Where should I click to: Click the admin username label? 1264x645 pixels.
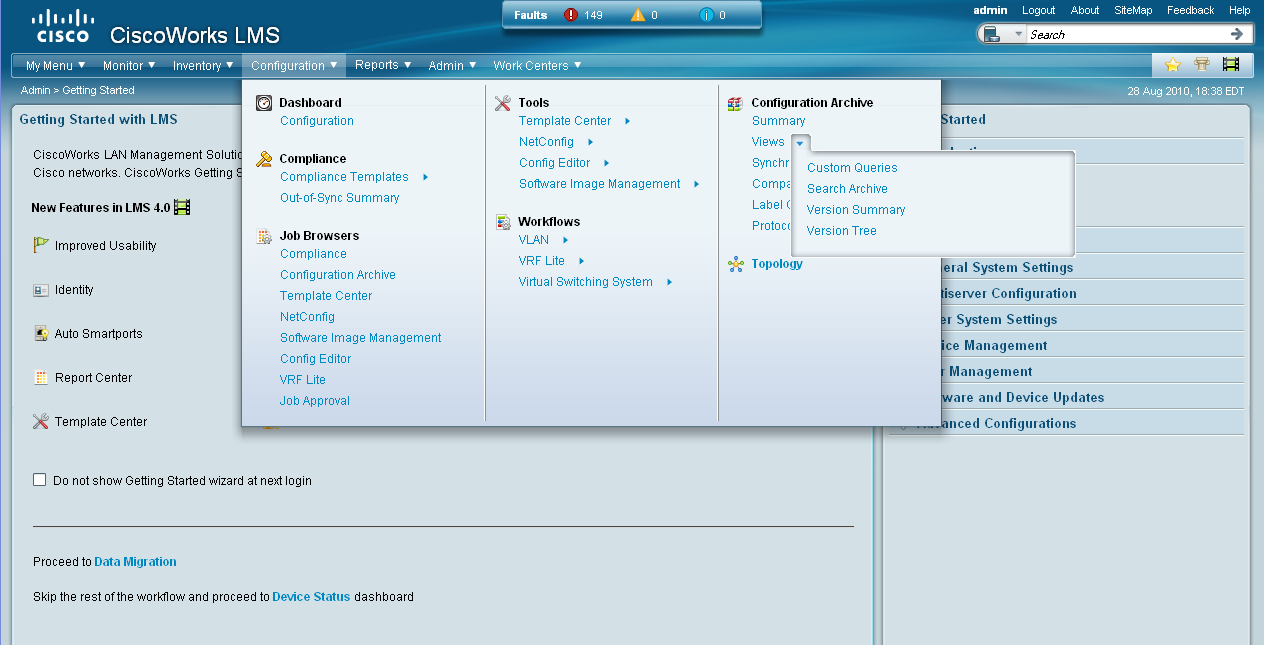tap(991, 10)
